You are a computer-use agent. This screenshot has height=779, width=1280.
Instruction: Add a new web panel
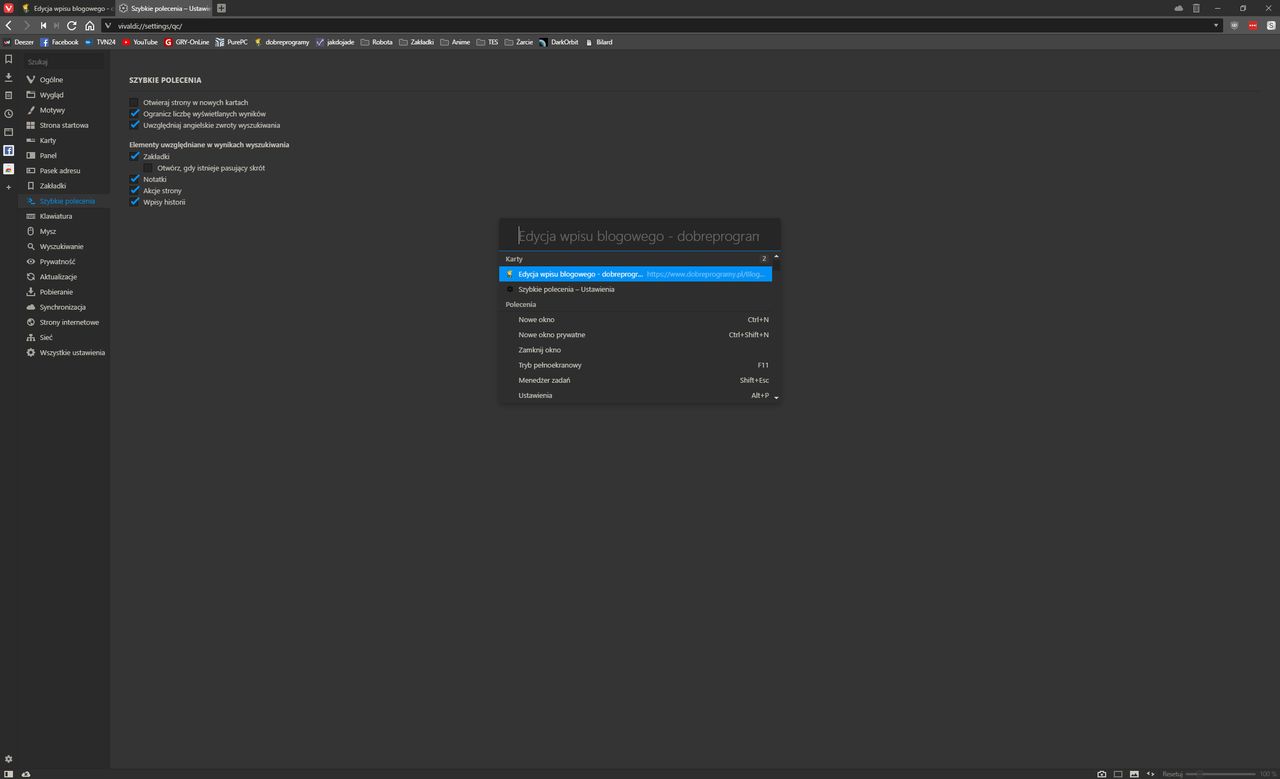click(x=9, y=187)
